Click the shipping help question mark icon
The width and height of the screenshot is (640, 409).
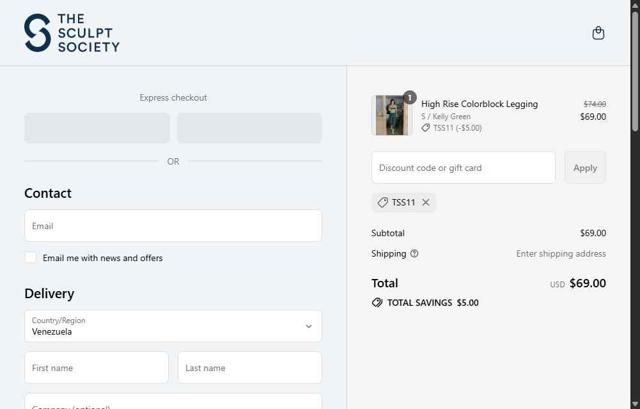point(414,254)
